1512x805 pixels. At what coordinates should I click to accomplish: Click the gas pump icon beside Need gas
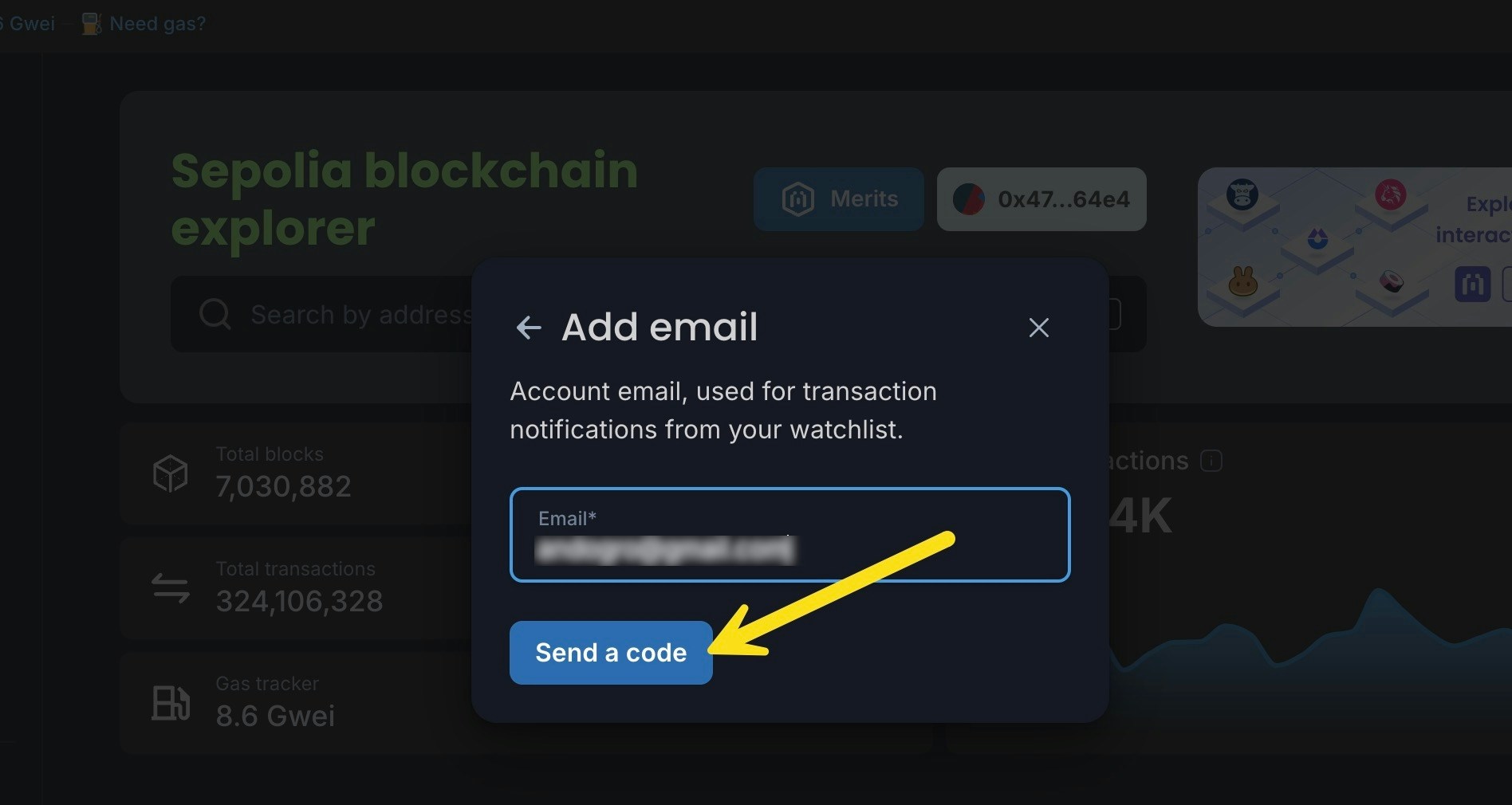[91, 24]
